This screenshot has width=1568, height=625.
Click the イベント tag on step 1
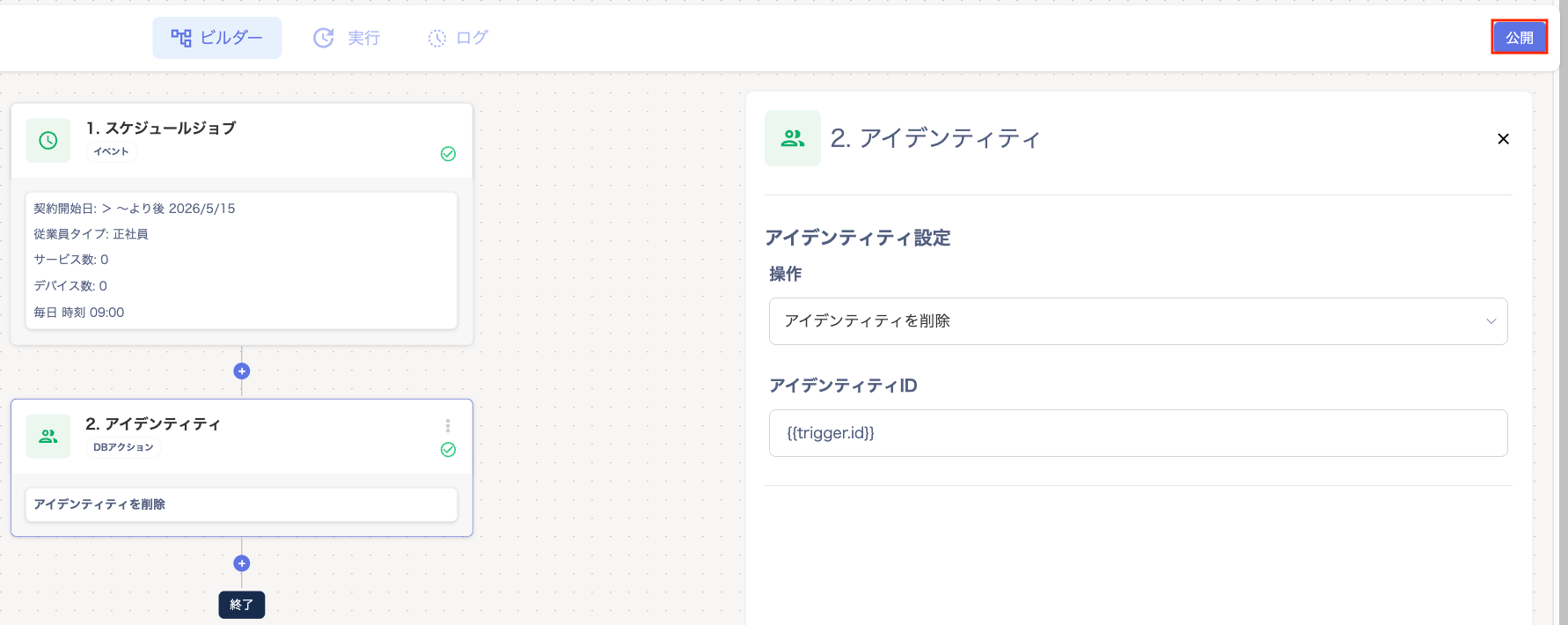[x=112, y=151]
